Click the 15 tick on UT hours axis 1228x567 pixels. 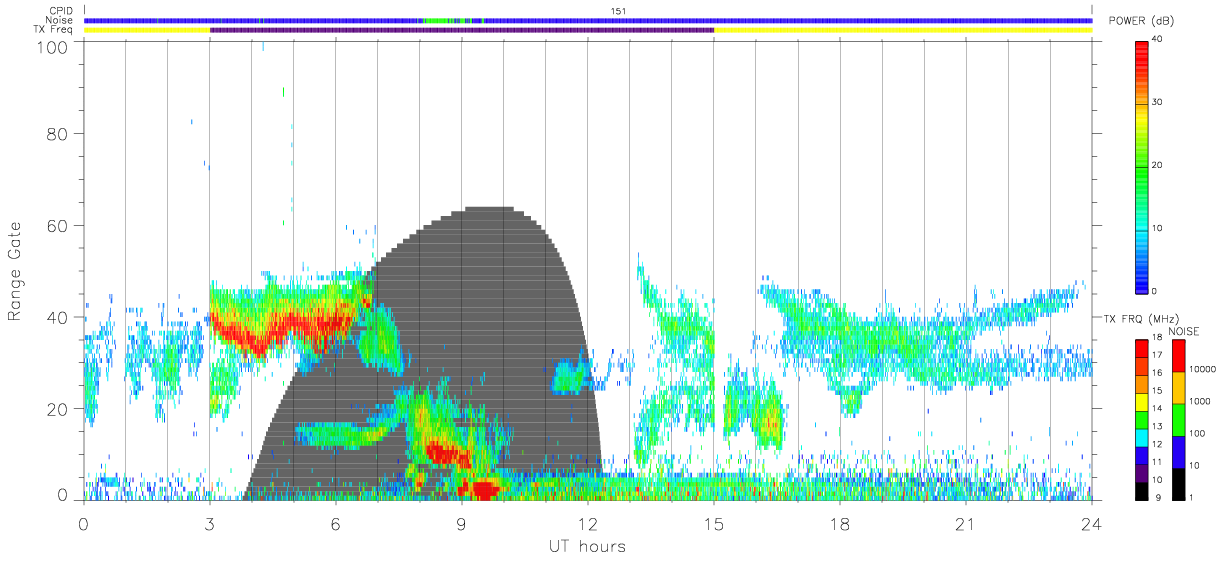point(714,524)
